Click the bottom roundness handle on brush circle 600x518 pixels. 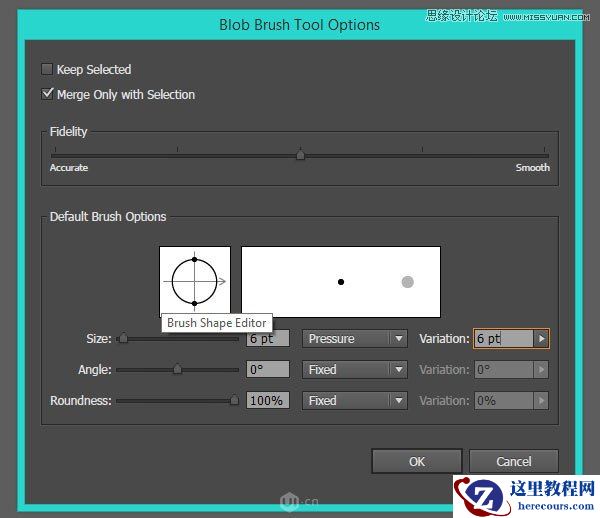point(194,303)
